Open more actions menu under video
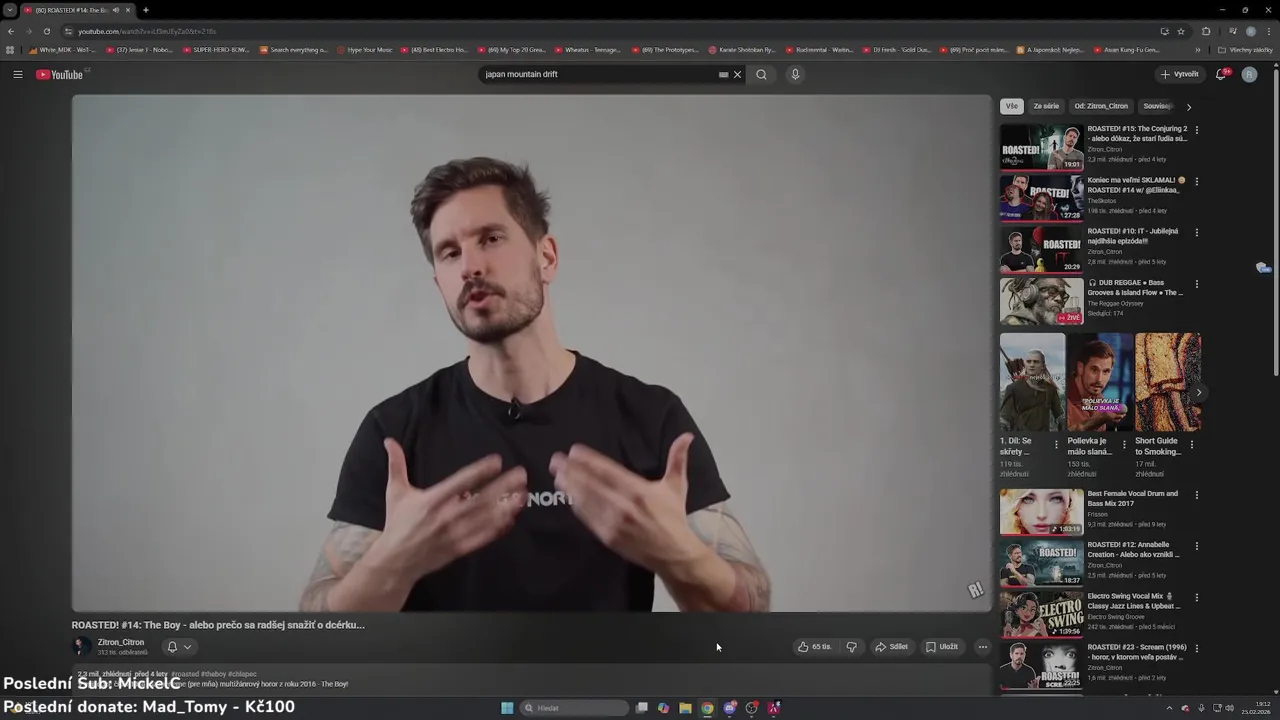 [x=982, y=647]
